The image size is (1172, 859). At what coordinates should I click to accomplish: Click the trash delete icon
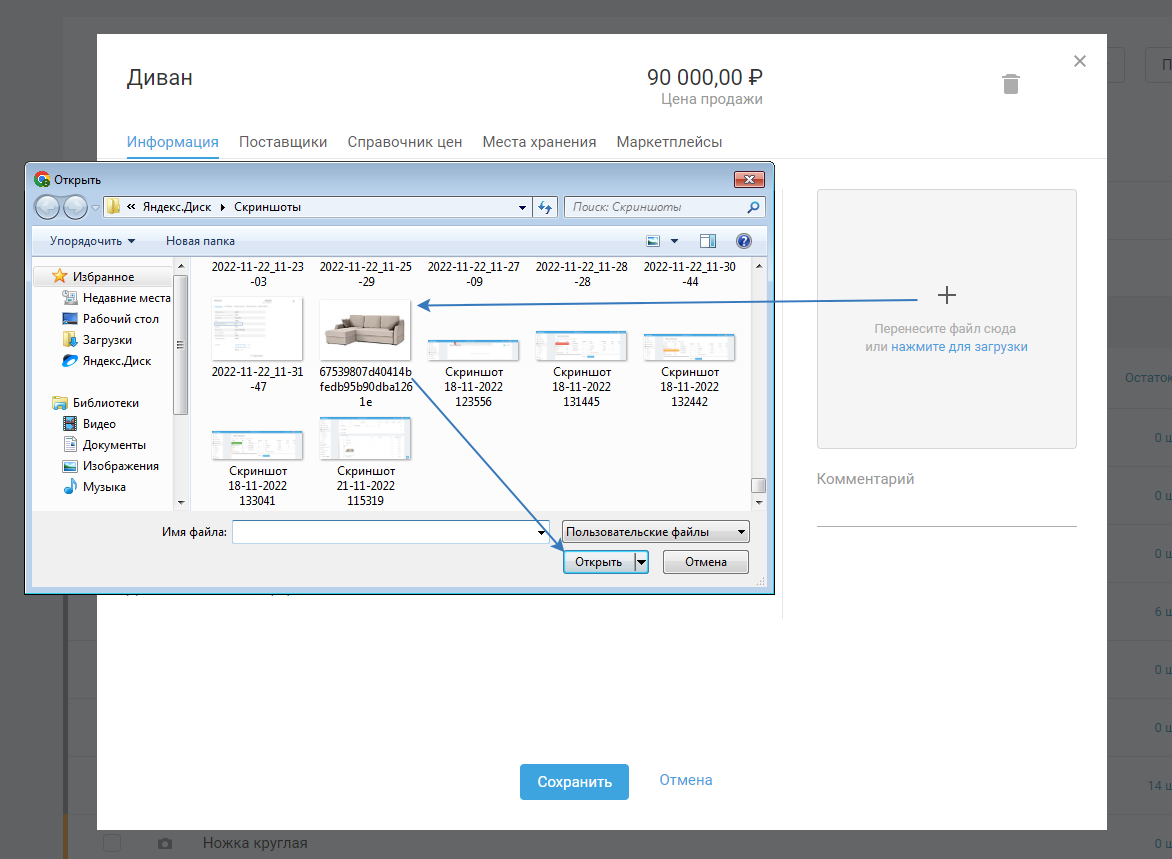[1011, 84]
